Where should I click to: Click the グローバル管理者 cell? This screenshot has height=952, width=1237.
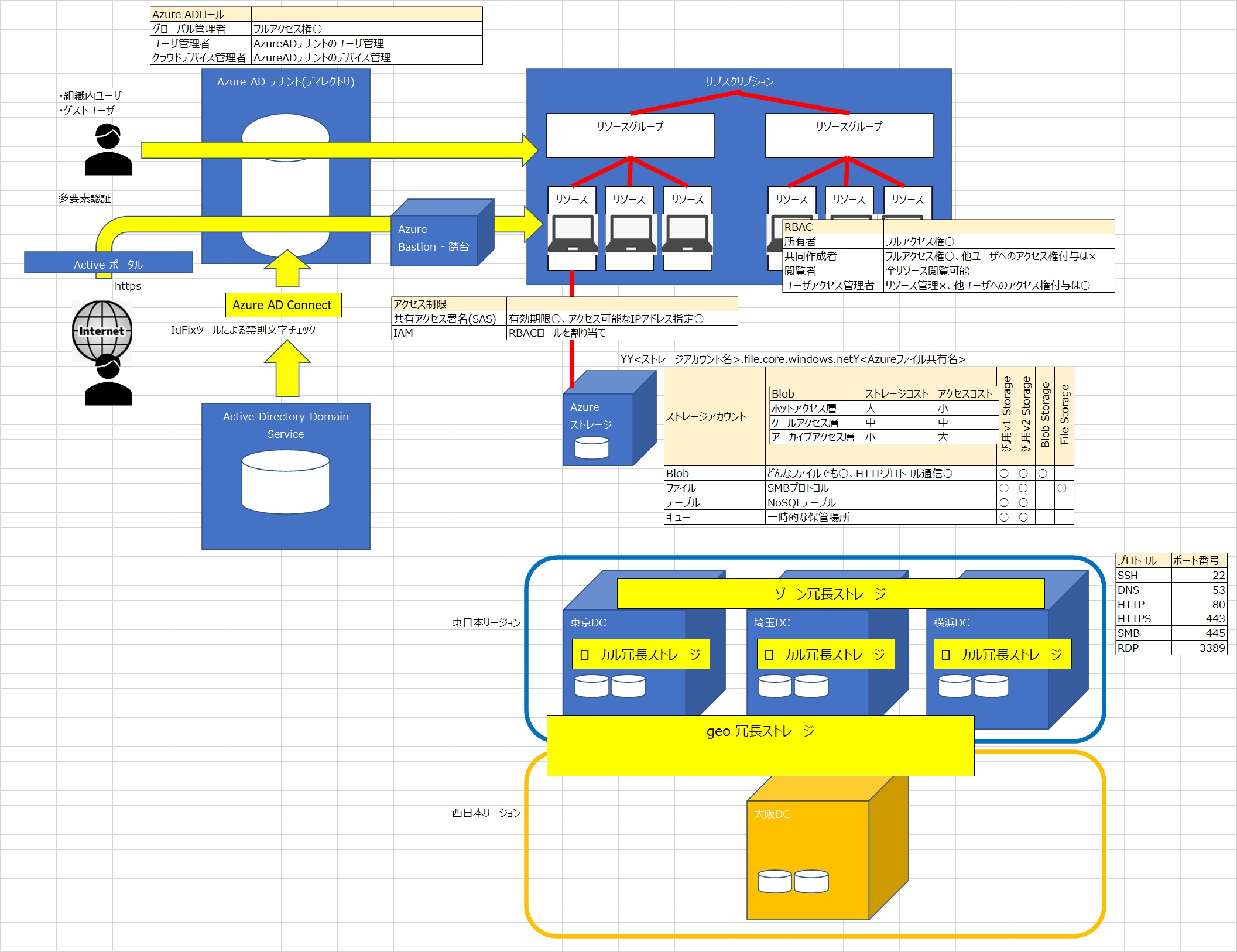pos(201,29)
